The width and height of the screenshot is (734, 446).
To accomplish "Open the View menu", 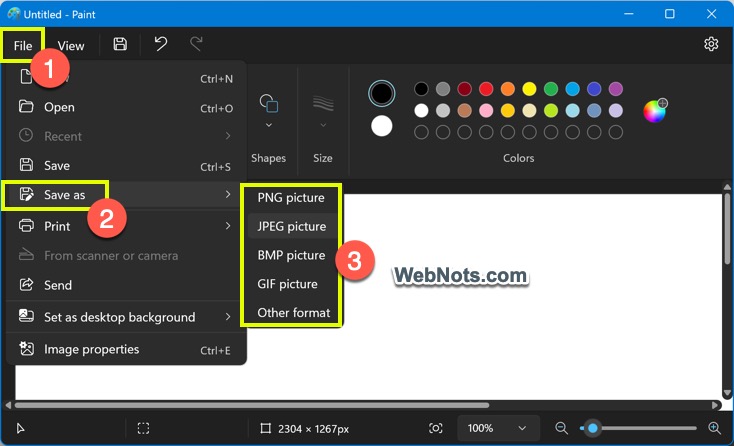I will (71, 45).
